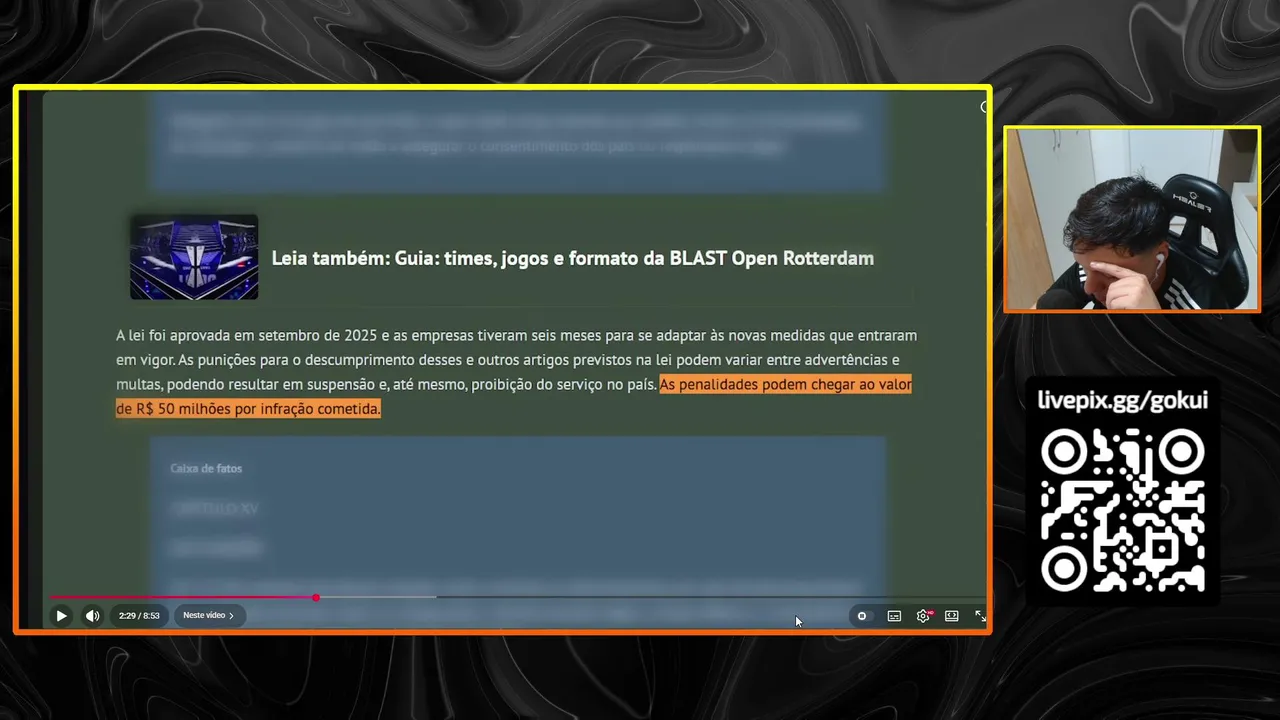Open the player settings gear
The width and height of the screenshot is (1280, 720).
coord(923,616)
